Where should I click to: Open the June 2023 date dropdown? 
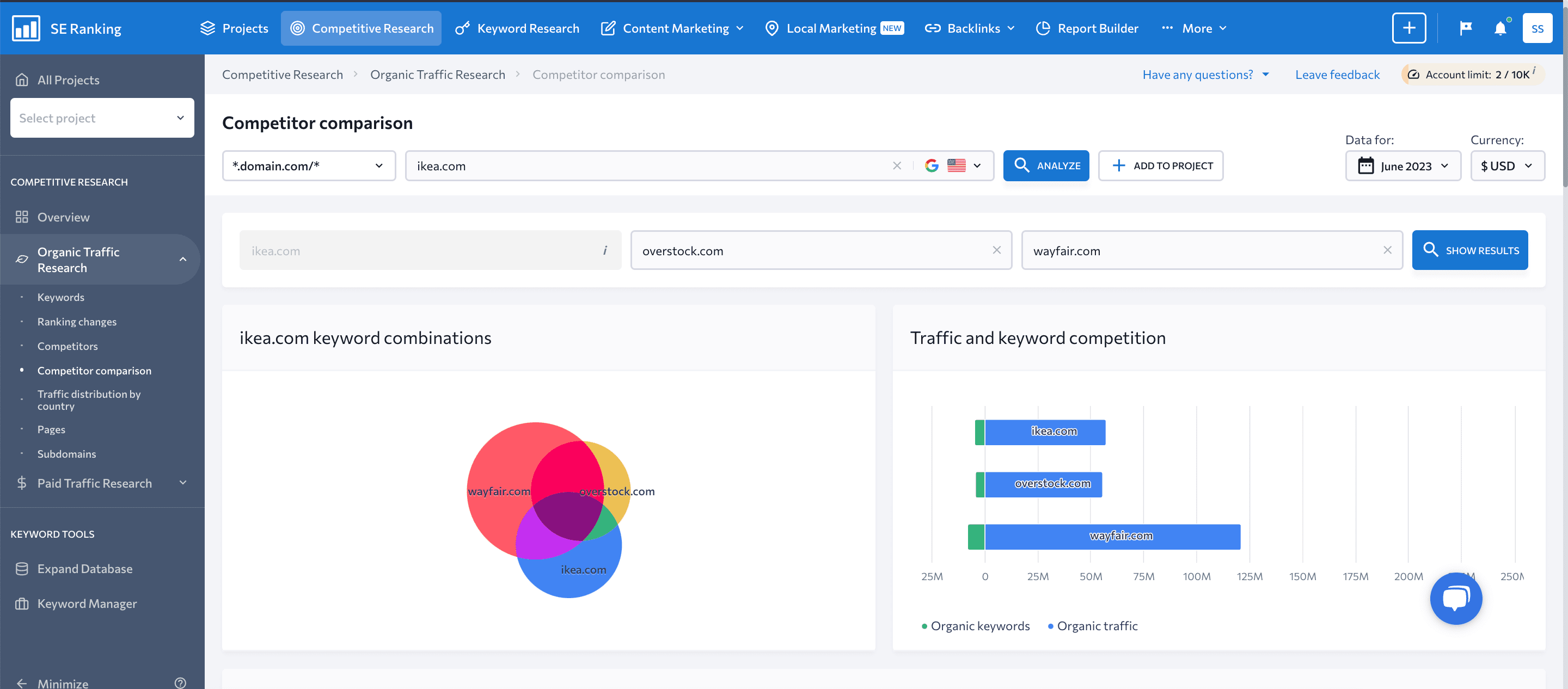pyautogui.click(x=1402, y=165)
